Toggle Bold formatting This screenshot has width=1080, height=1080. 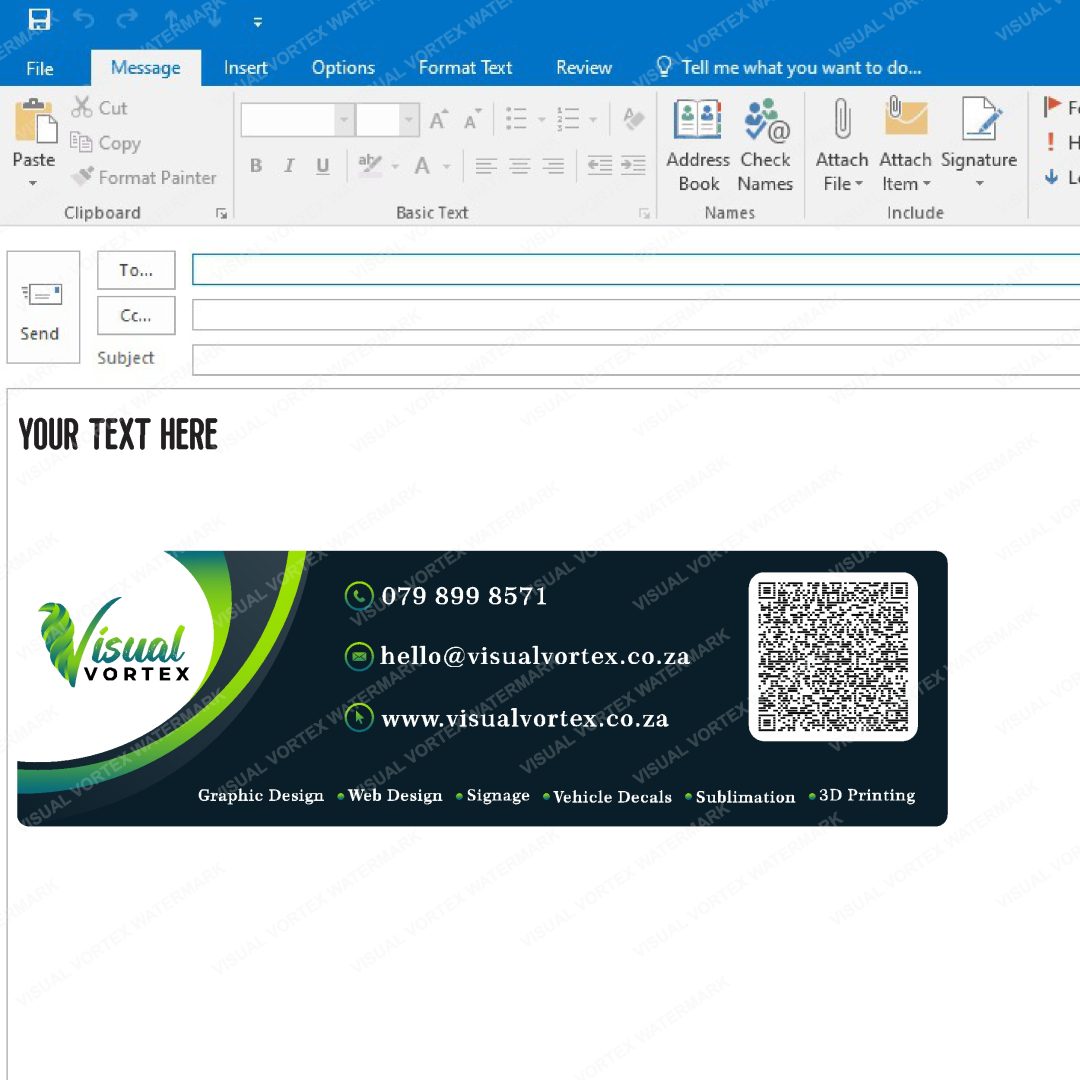coord(256,165)
